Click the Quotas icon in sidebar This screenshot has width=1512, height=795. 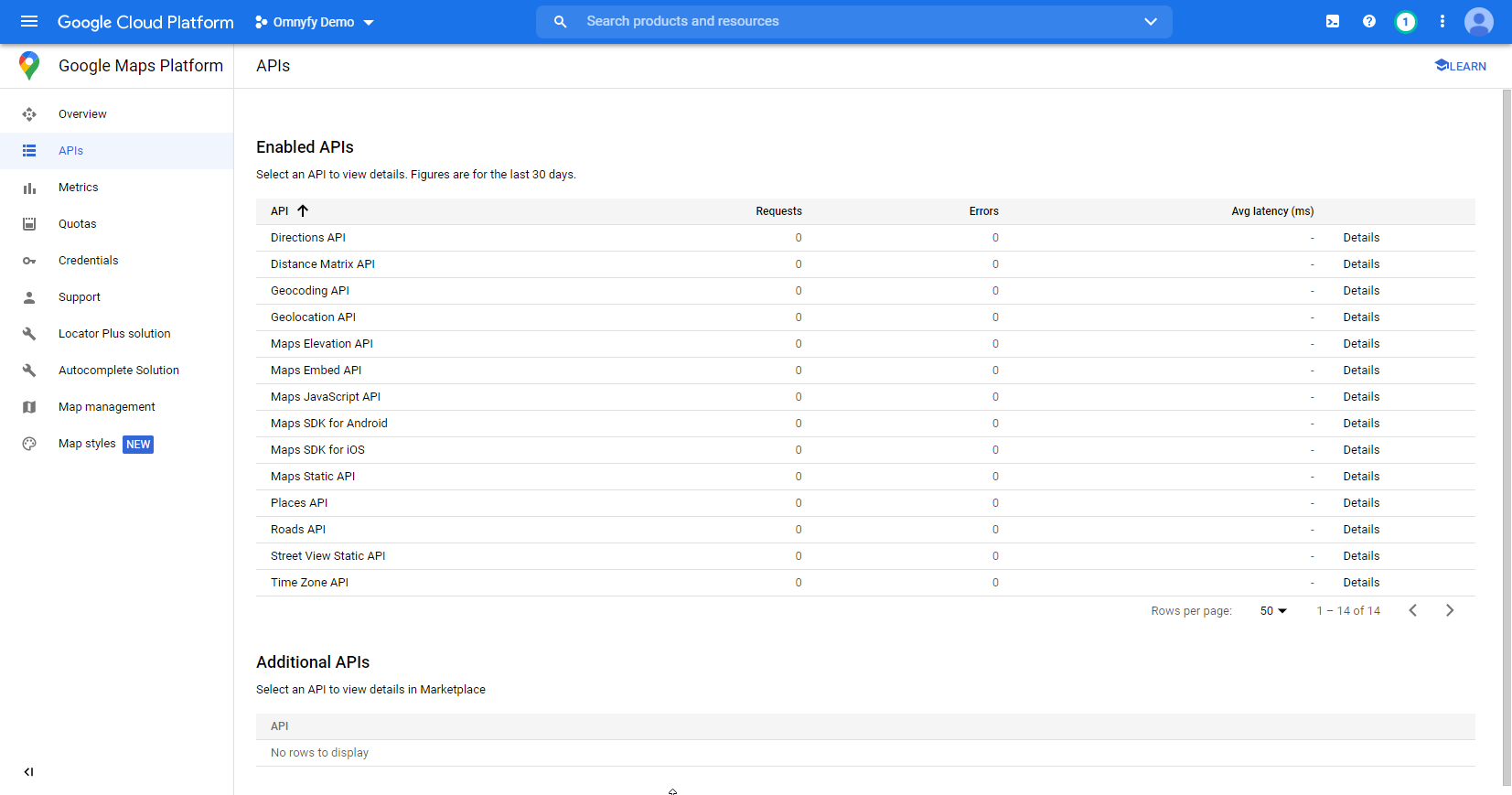tap(29, 224)
